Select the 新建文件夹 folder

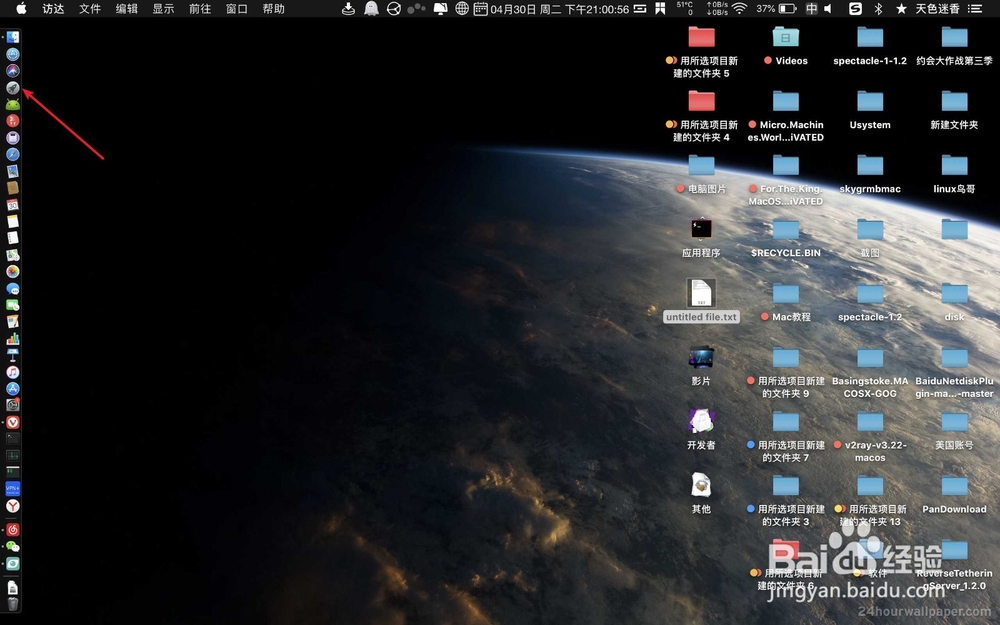(x=954, y=110)
